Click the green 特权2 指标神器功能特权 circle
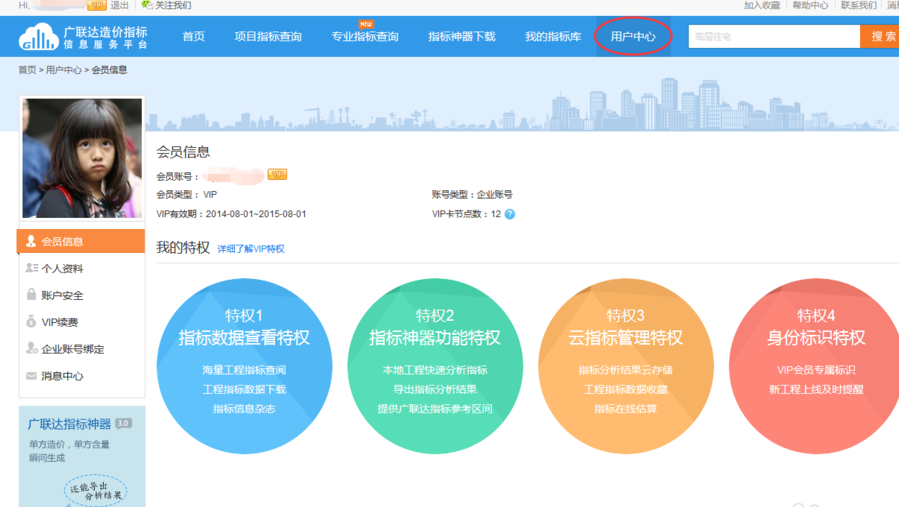899x507 pixels. point(435,366)
